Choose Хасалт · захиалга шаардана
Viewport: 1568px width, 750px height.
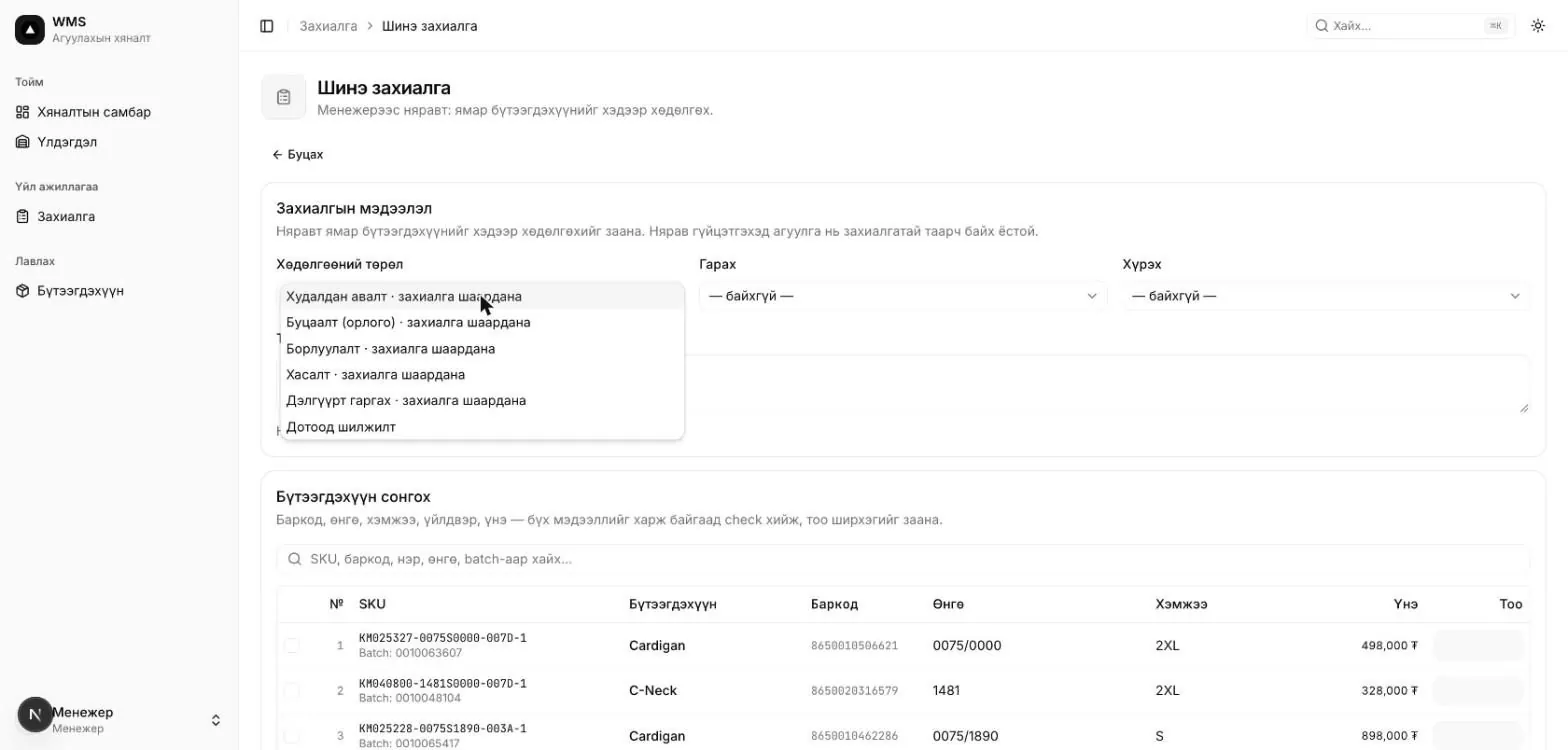click(482, 374)
